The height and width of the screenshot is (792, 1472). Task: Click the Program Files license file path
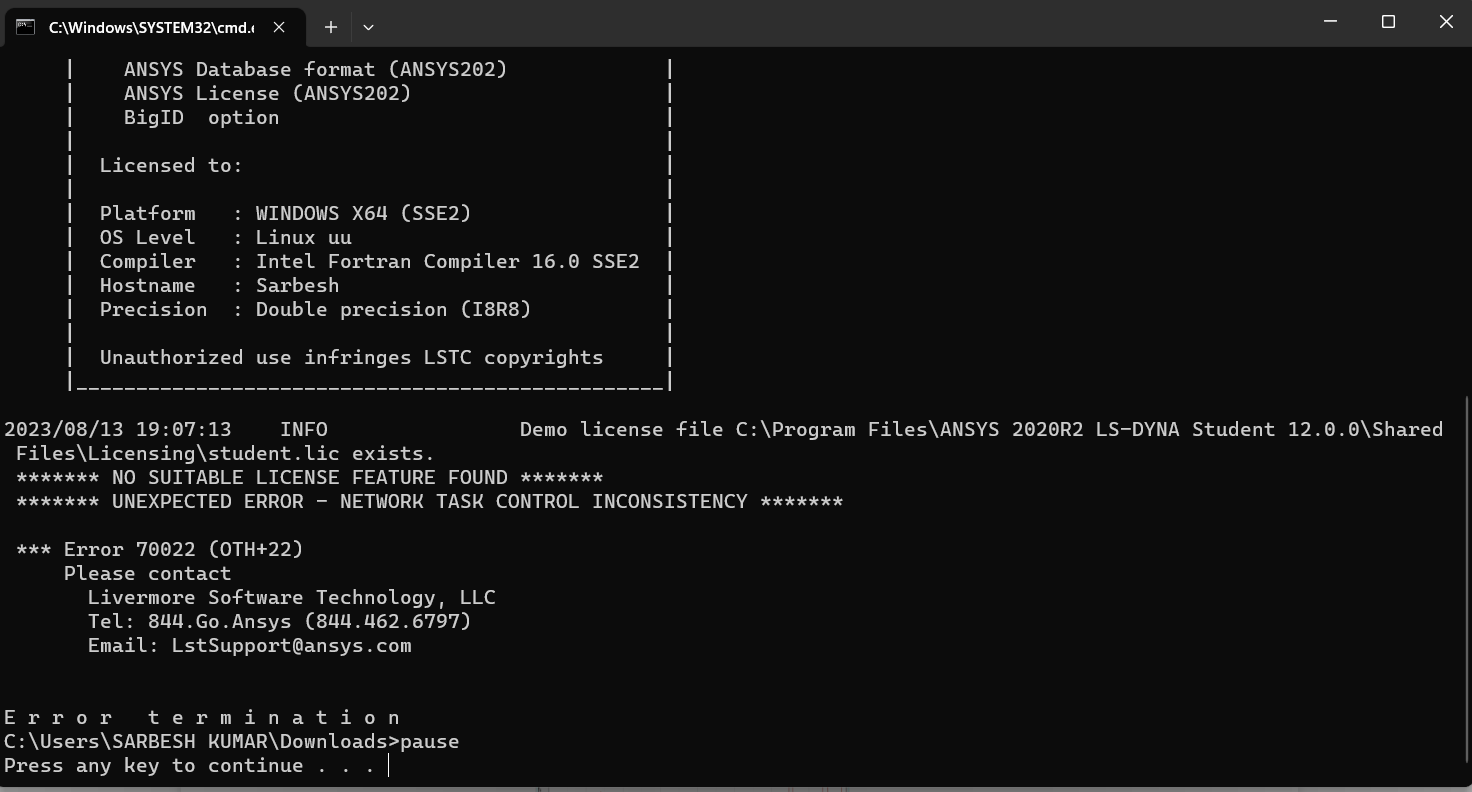pos(1089,429)
